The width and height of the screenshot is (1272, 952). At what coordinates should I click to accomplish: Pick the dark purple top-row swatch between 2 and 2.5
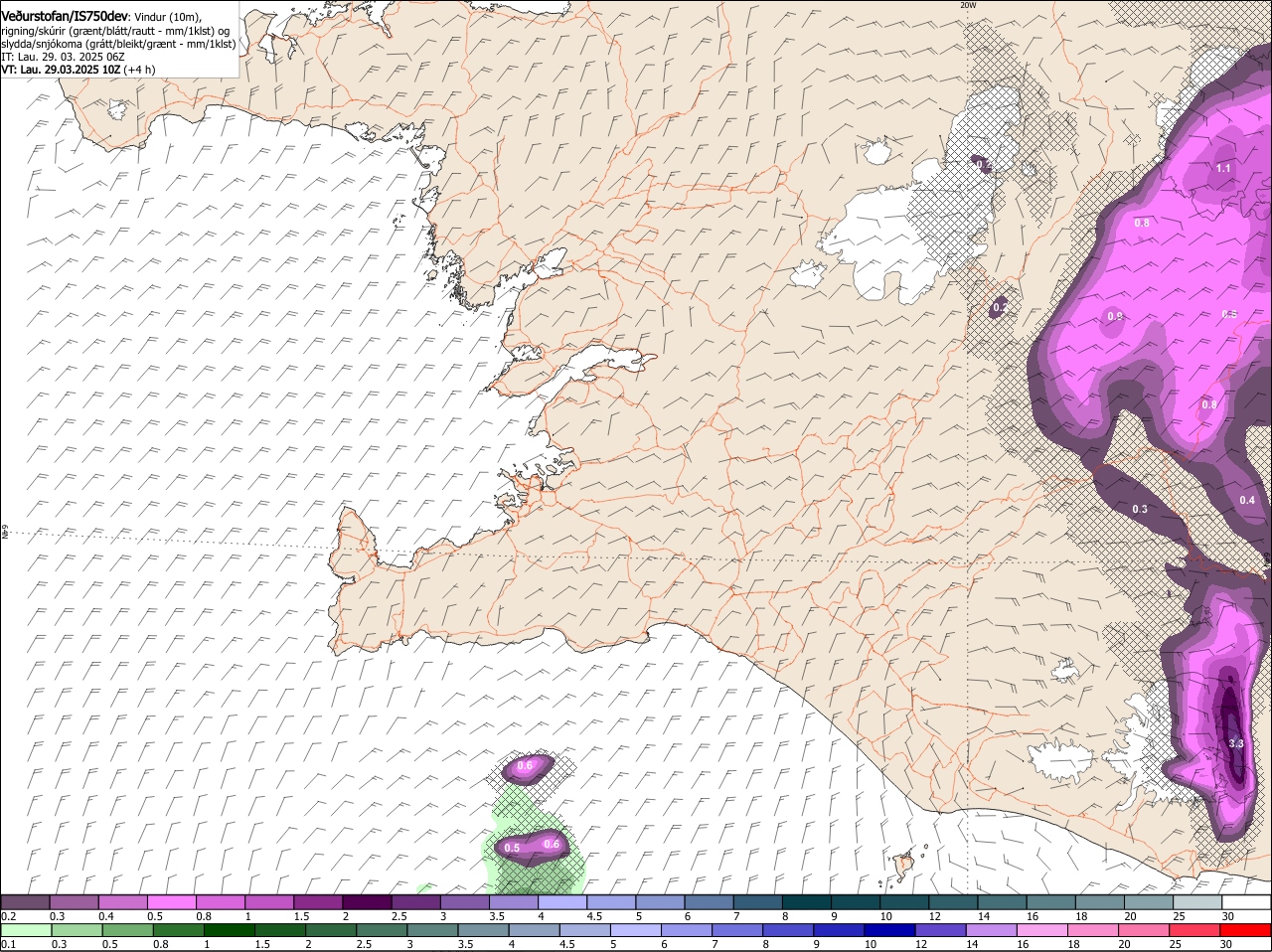point(368,901)
